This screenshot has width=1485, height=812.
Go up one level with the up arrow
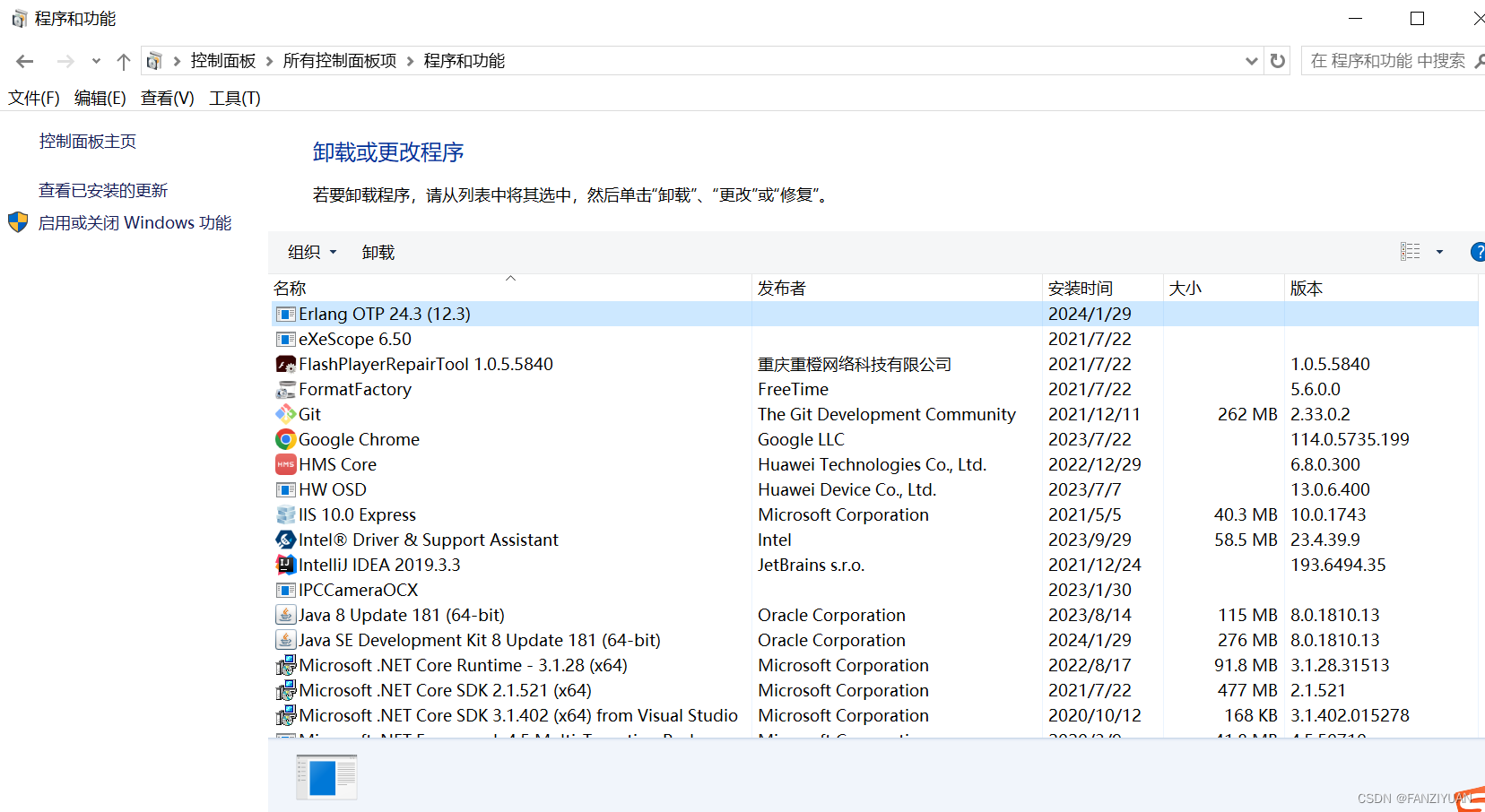pos(124,61)
